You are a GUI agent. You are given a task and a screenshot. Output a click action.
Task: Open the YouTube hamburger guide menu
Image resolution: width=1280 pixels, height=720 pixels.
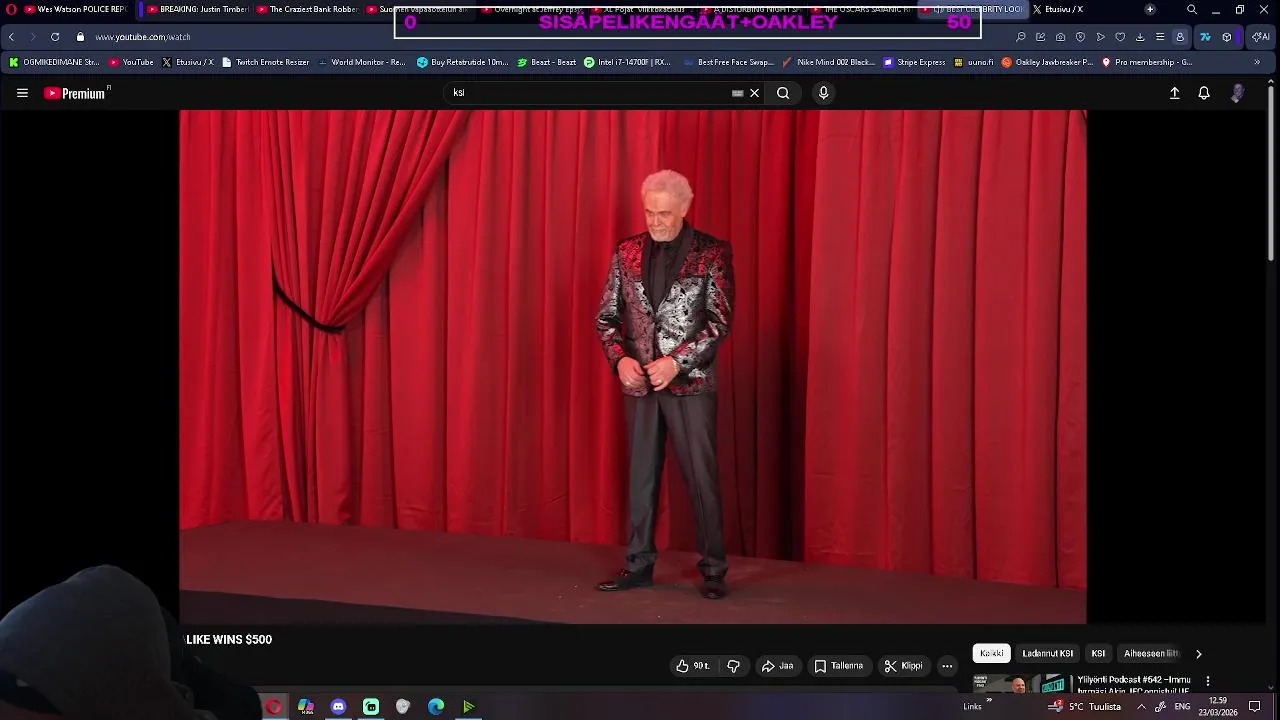point(22,93)
